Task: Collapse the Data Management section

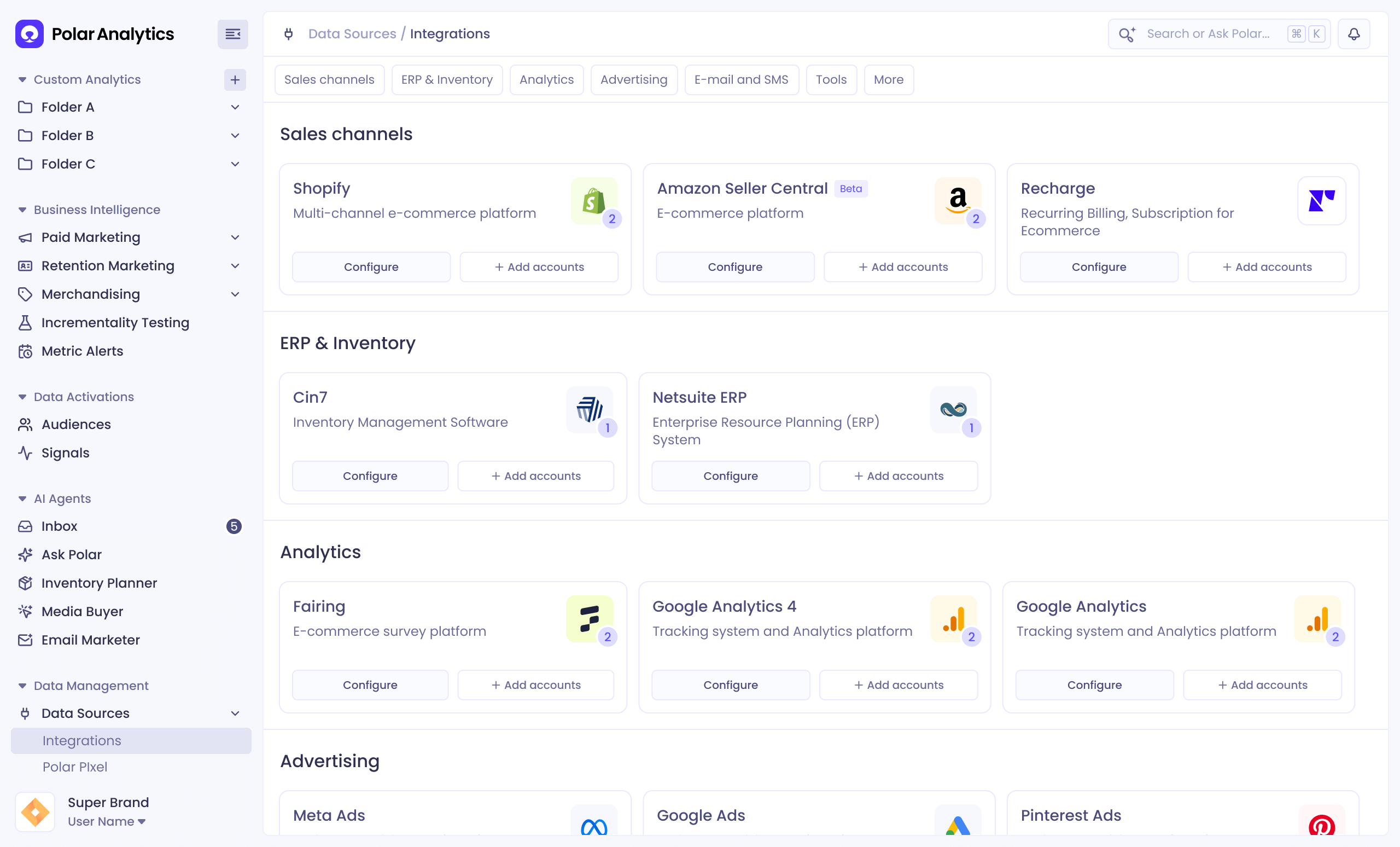Action: [x=22, y=686]
